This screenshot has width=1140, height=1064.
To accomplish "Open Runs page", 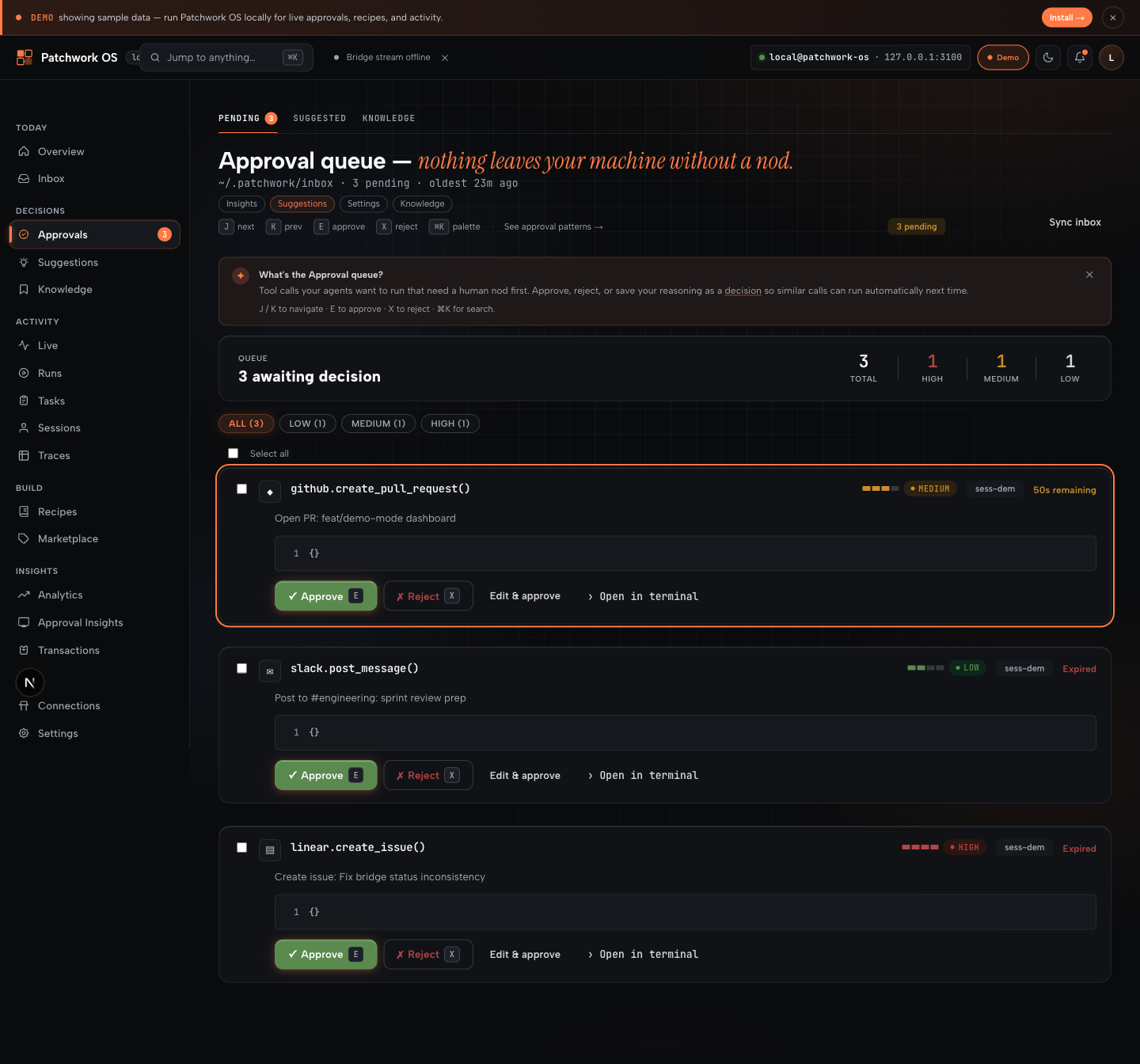I will (95, 373).
